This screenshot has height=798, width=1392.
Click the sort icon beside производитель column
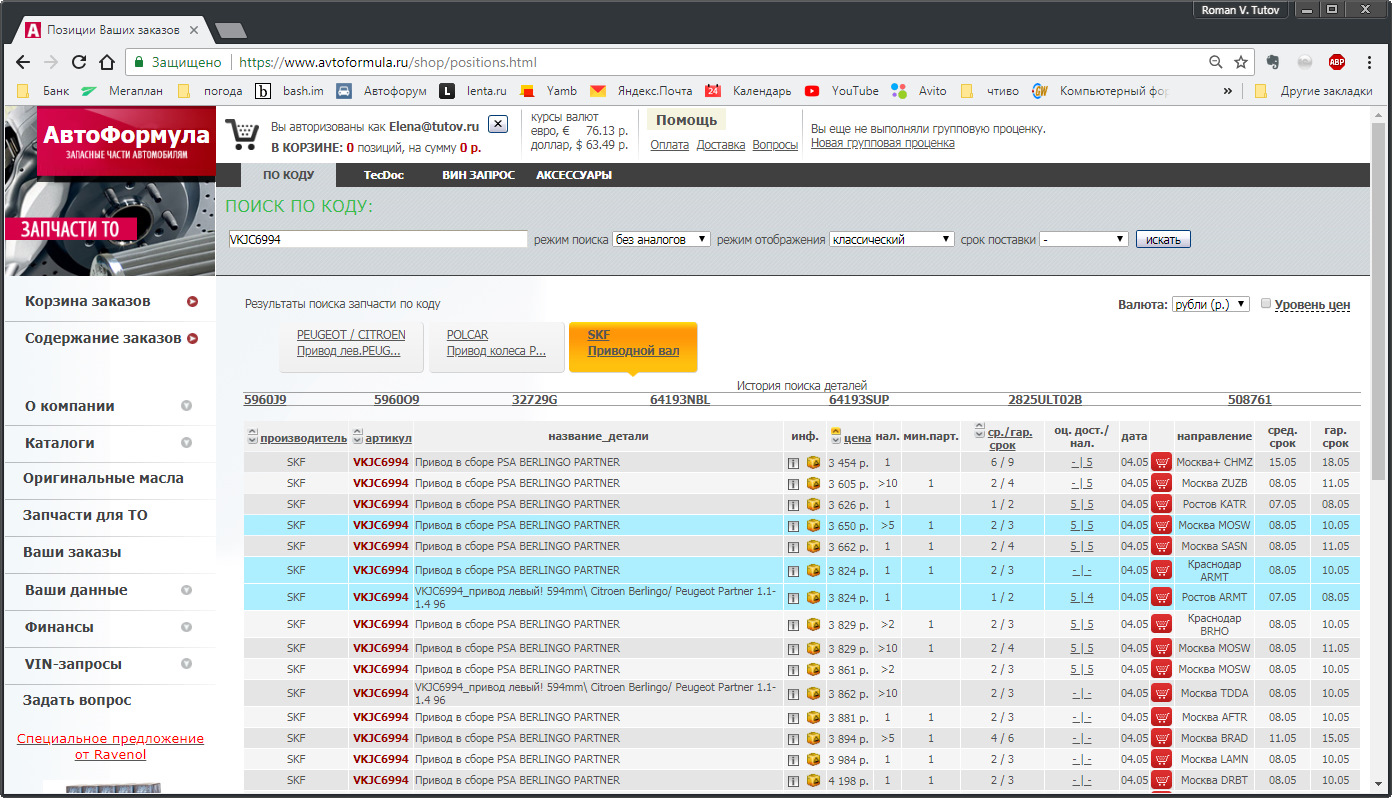coord(252,437)
